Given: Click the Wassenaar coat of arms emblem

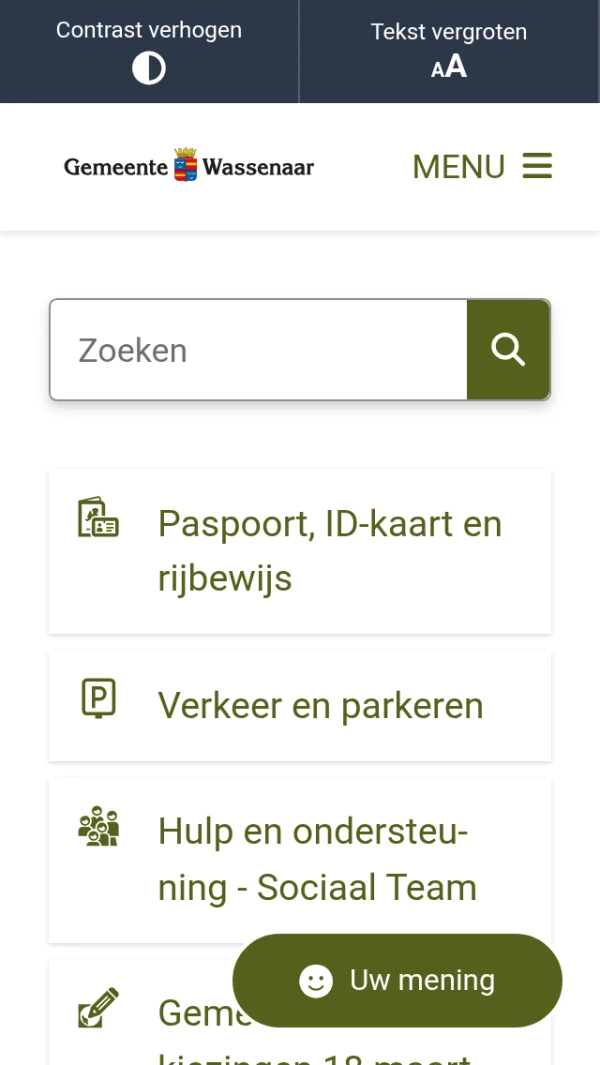Looking at the screenshot, I should [x=185, y=165].
